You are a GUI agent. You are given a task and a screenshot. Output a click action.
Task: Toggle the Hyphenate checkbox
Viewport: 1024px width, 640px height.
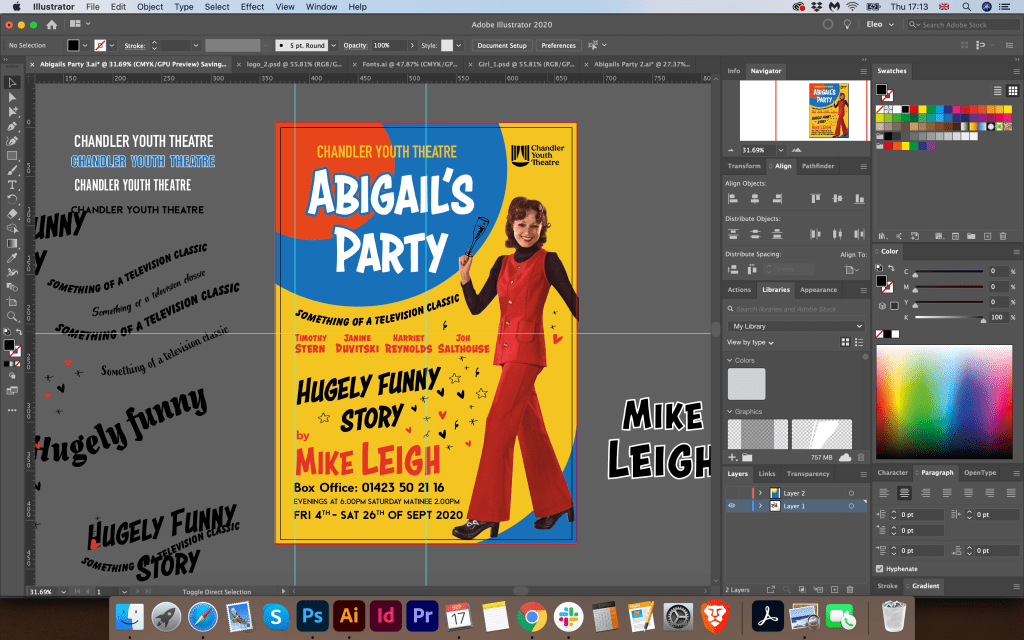879,569
